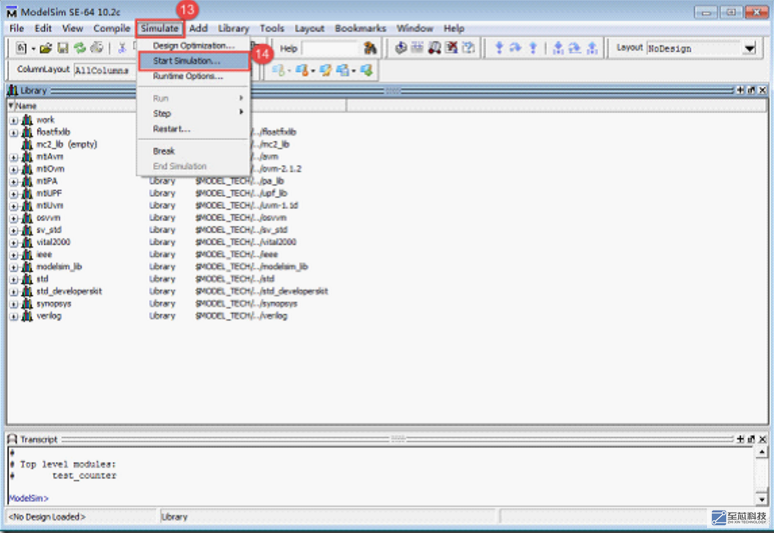774x533 pixels.
Task: Choose Start Simulation... from Simulate menu
Action: click(x=194, y=61)
